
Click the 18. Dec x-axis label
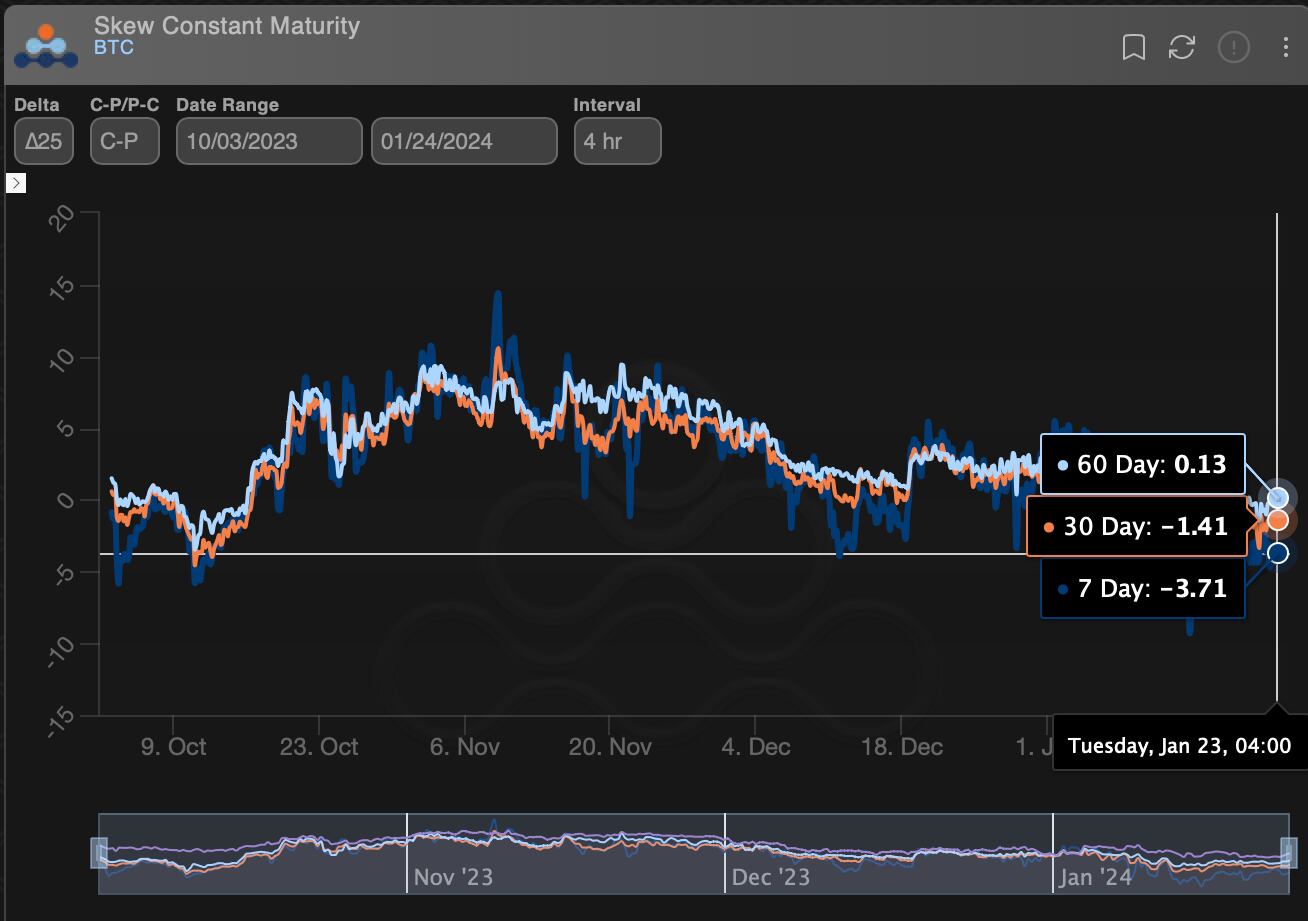pos(901,747)
